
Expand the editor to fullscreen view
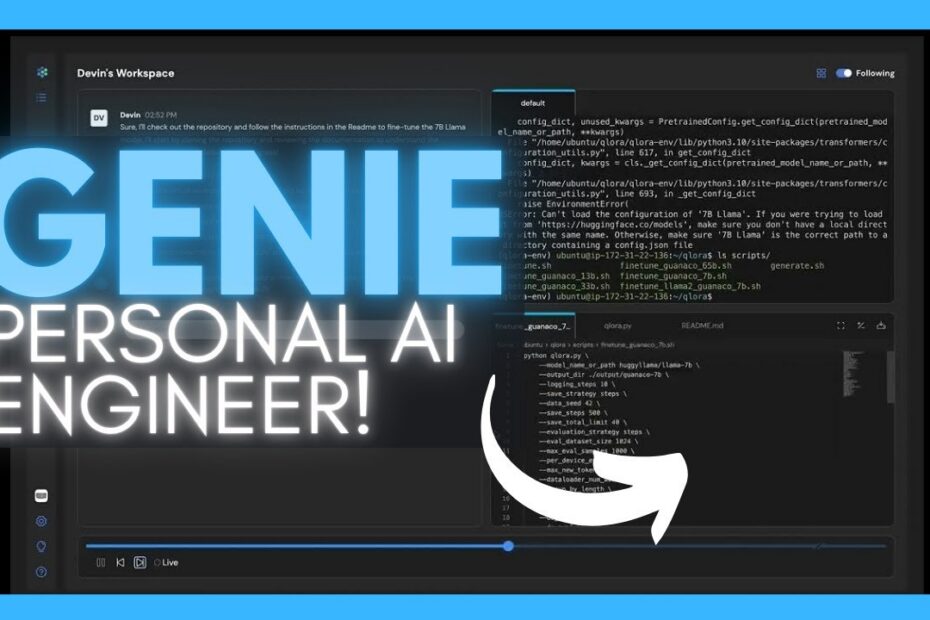point(841,325)
